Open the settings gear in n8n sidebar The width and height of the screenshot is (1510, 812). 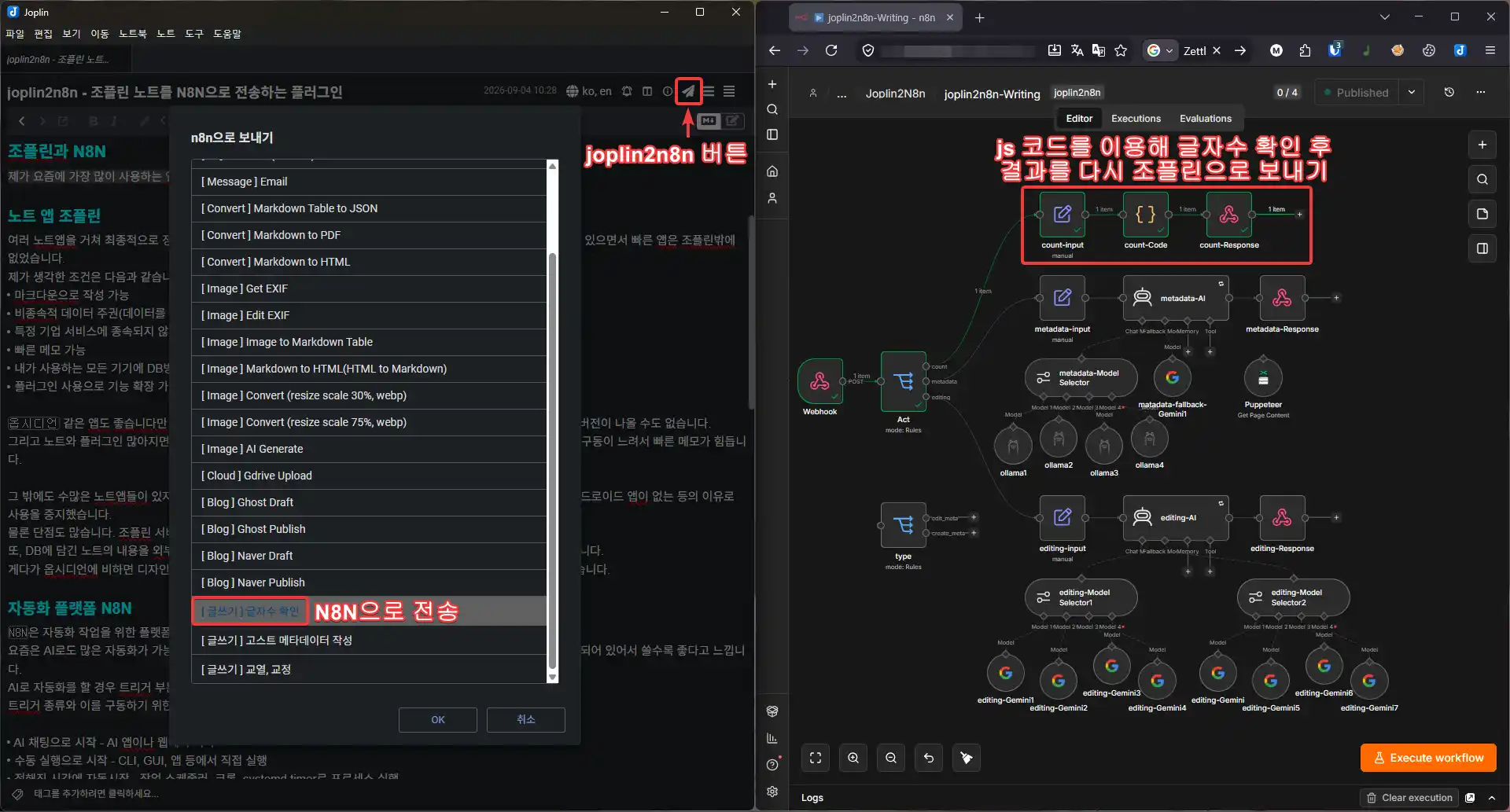[772, 792]
